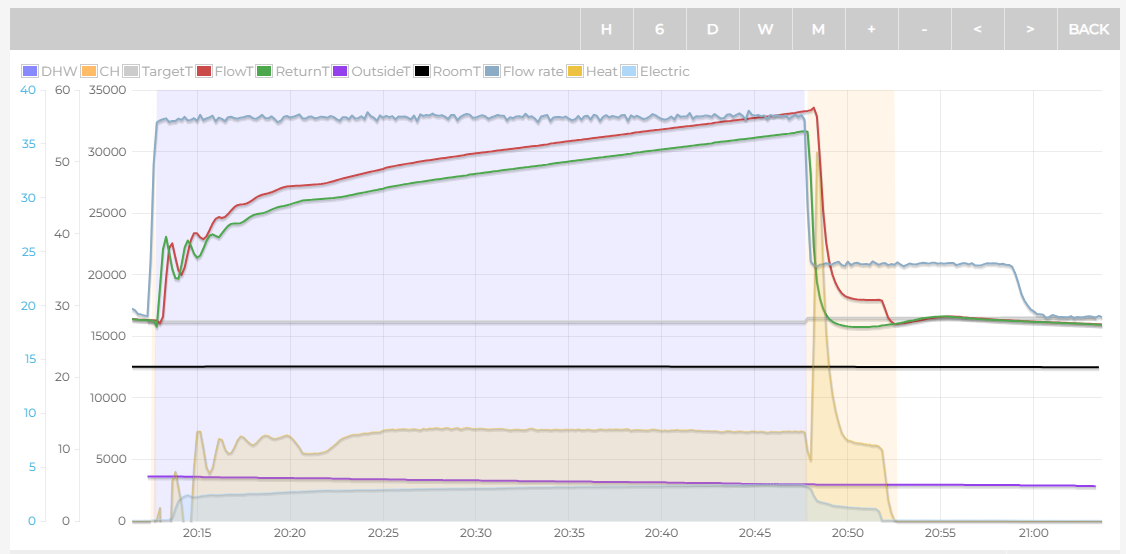
Task: Toggle ReturnT legend entry
Action: tap(293, 72)
